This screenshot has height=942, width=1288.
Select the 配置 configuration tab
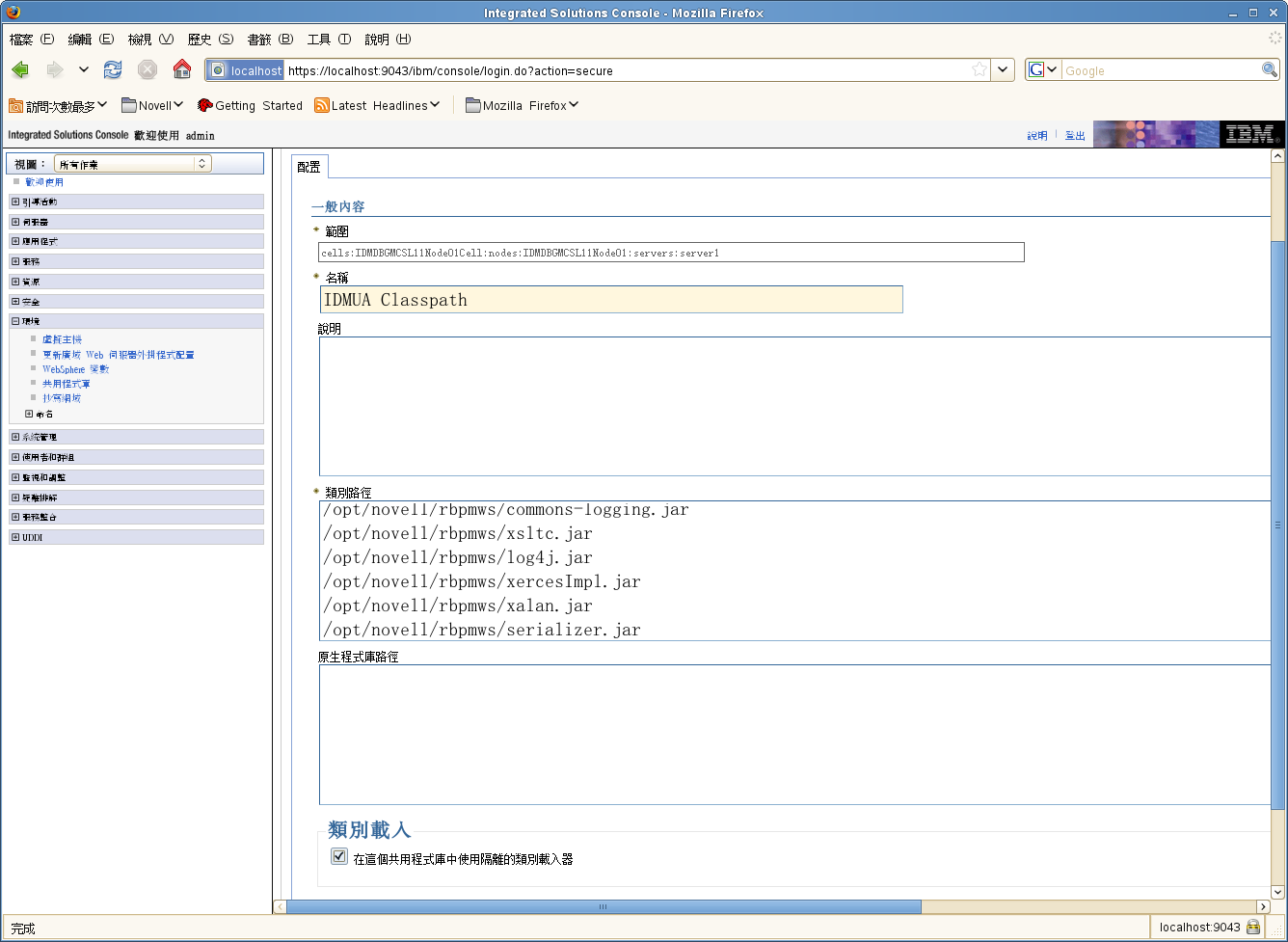[x=309, y=167]
